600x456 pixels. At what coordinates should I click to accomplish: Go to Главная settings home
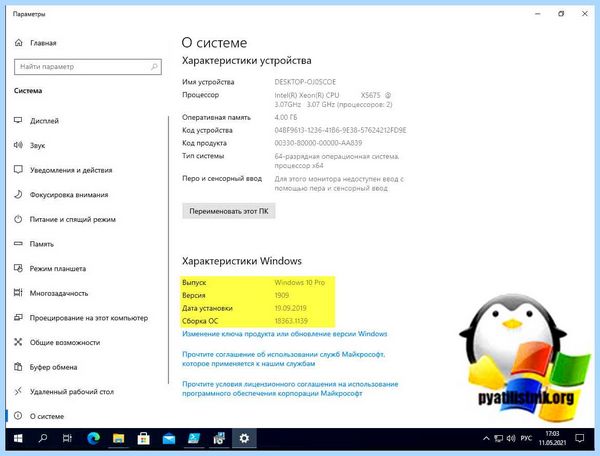(x=43, y=43)
